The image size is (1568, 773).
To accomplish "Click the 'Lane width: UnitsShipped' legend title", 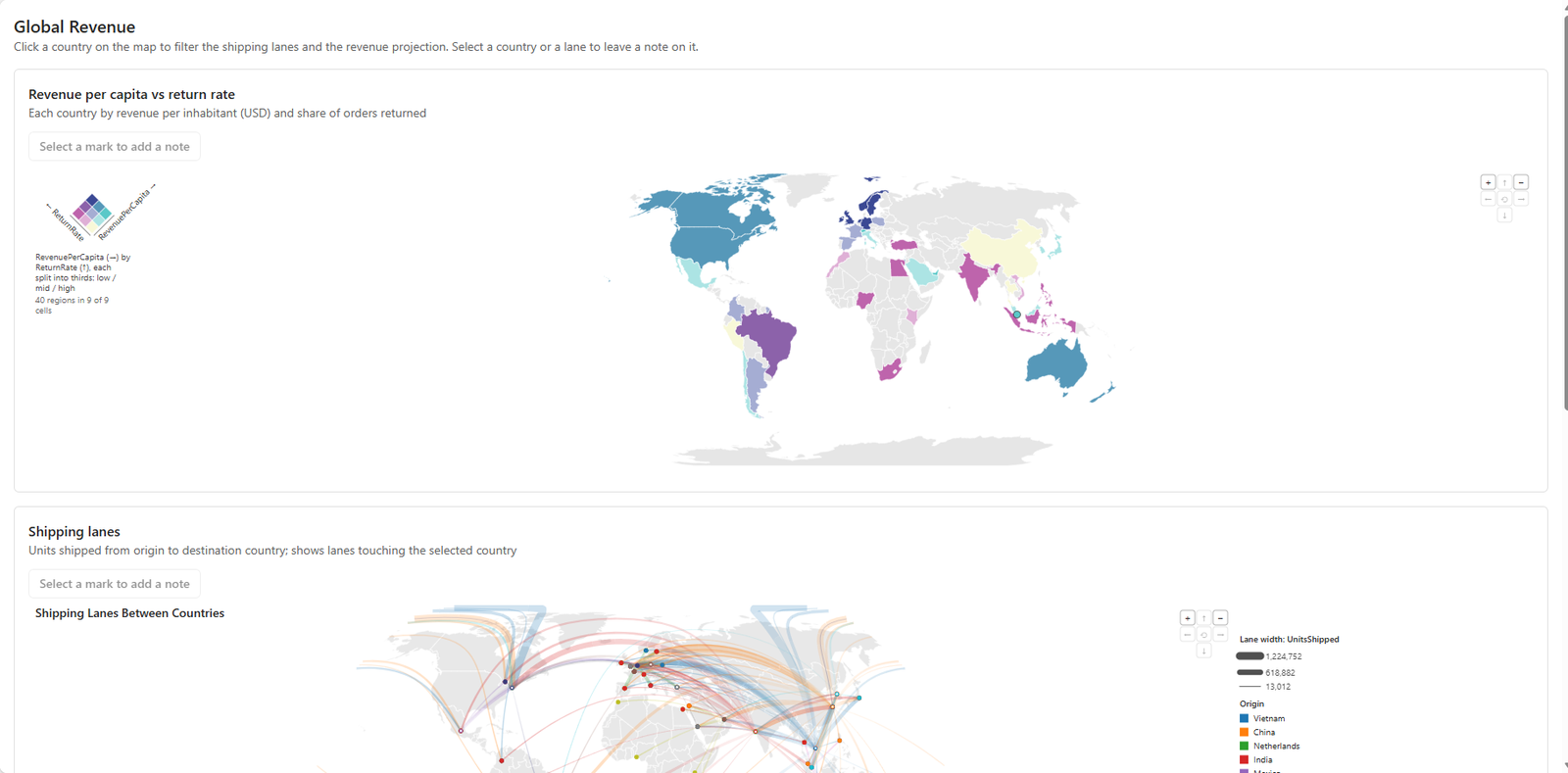I will 1289,640.
